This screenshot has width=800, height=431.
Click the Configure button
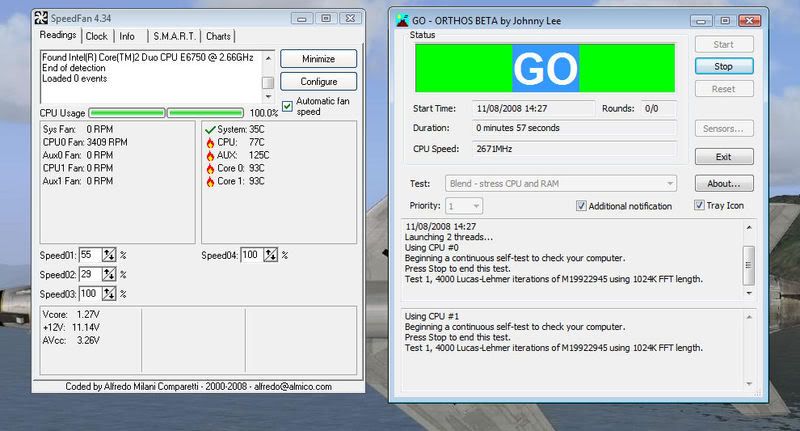click(318, 82)
